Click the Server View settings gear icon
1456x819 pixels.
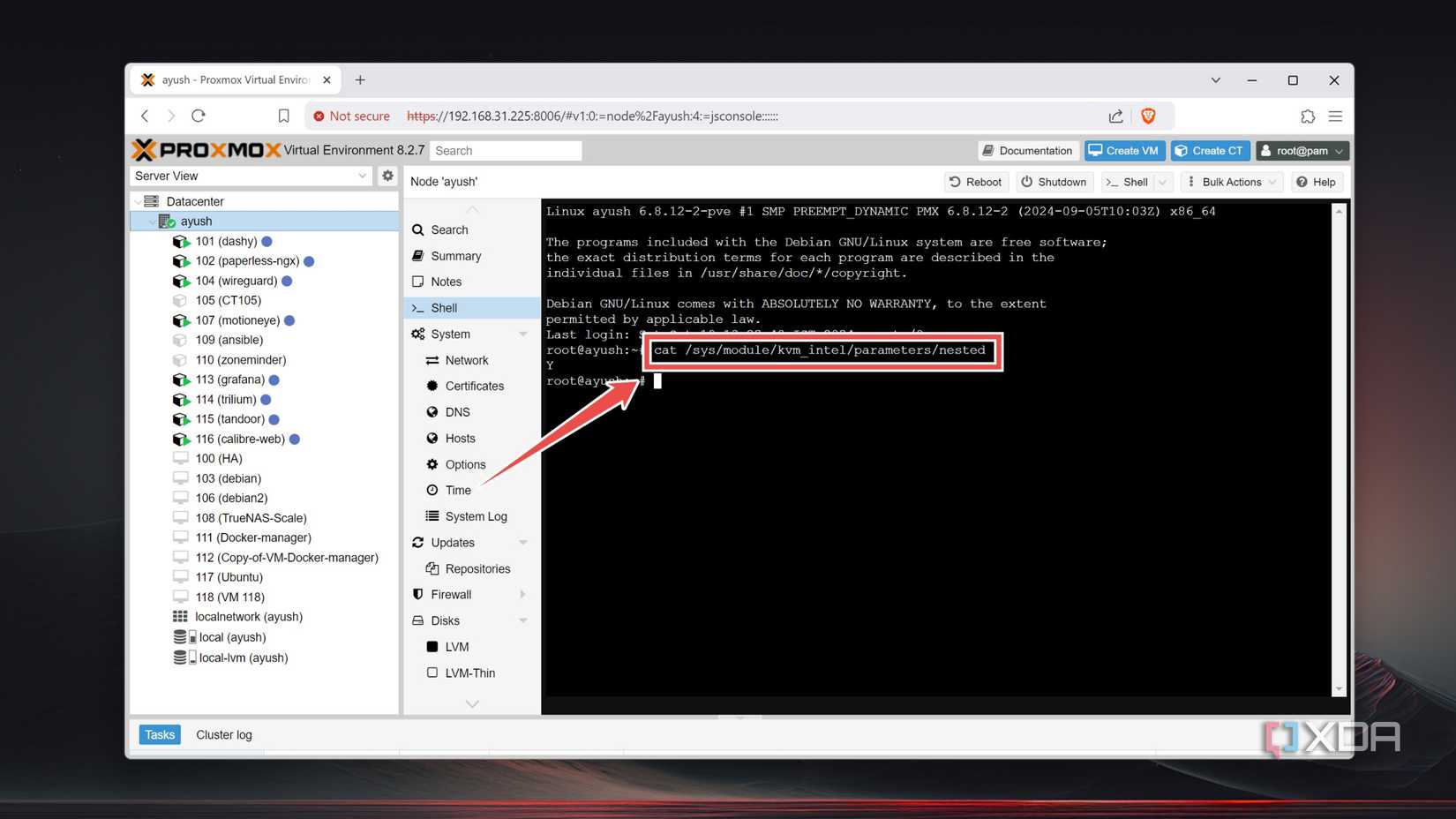point(387,176)
